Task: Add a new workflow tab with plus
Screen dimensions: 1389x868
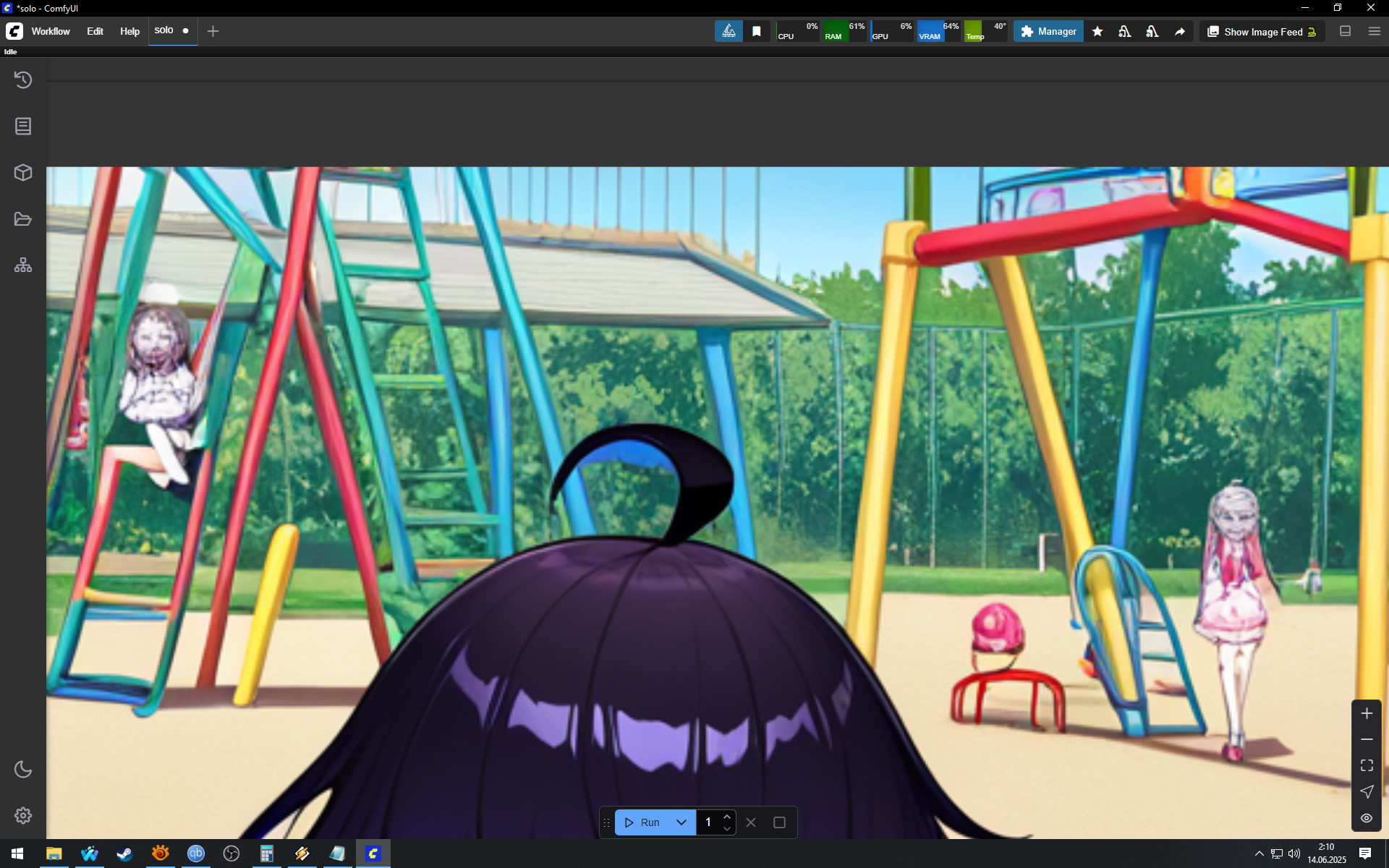Action: [x=213, y=31]
